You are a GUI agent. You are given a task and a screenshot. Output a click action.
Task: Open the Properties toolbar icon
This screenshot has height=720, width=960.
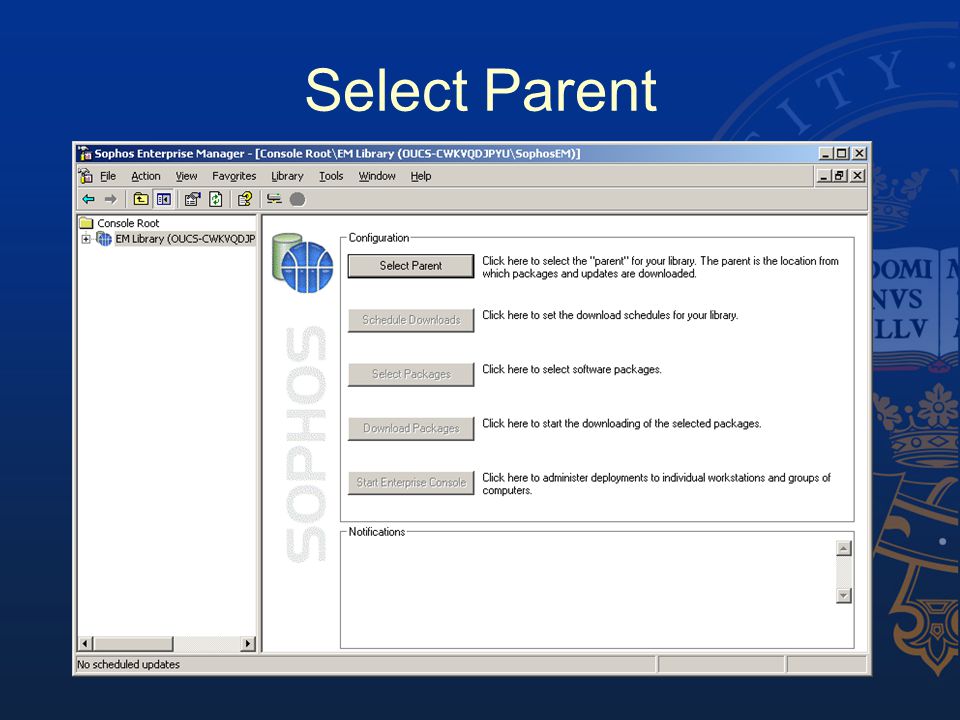[193, 199]
